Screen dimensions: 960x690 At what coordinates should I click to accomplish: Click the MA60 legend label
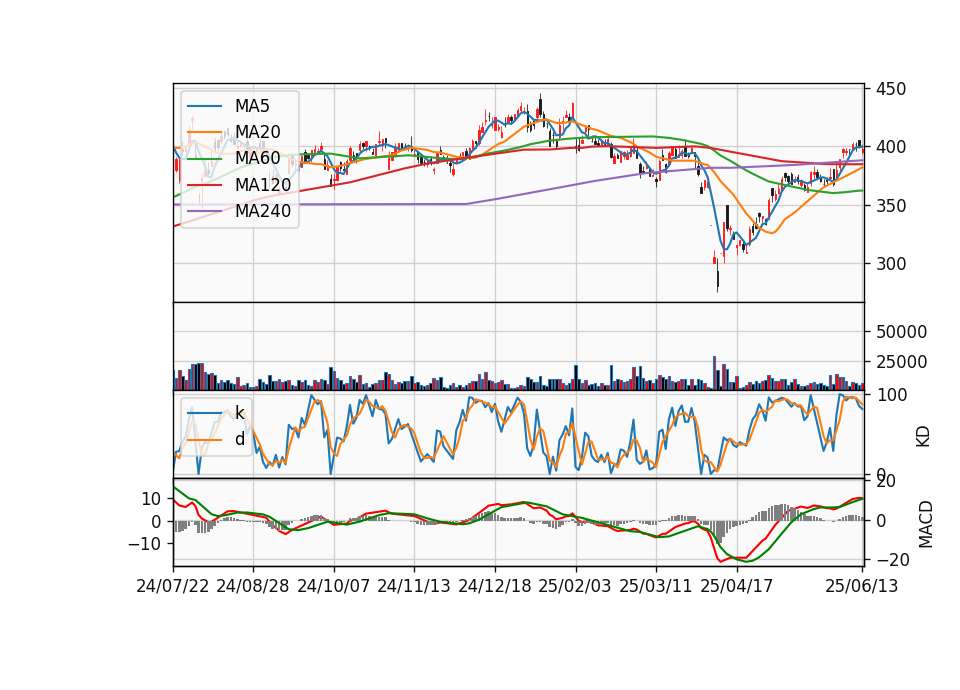click(258, 159)
